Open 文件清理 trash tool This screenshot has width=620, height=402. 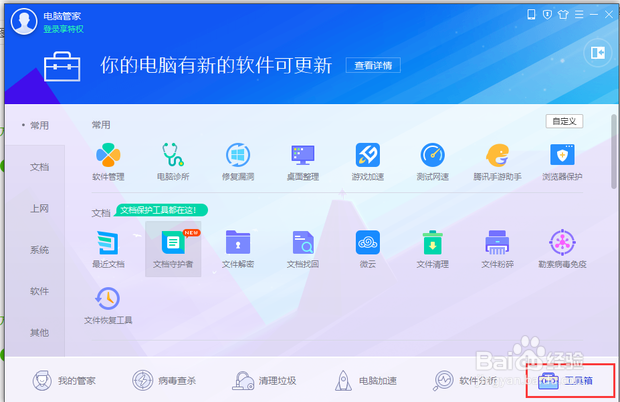pyautogui.click(x=432, y=249)
